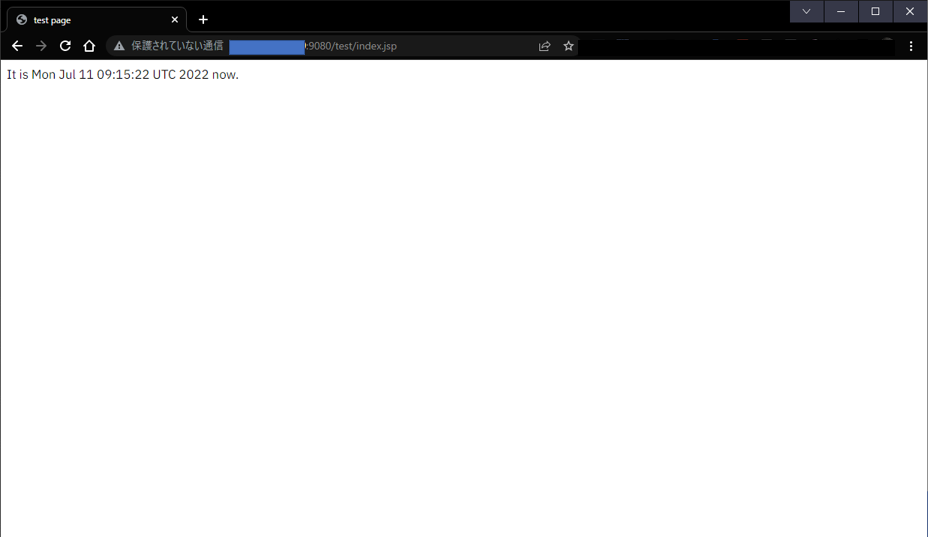Click the text 'It is Mon Jul 11 09:15:22 UTC 2022 now.'

pos(123,75)
